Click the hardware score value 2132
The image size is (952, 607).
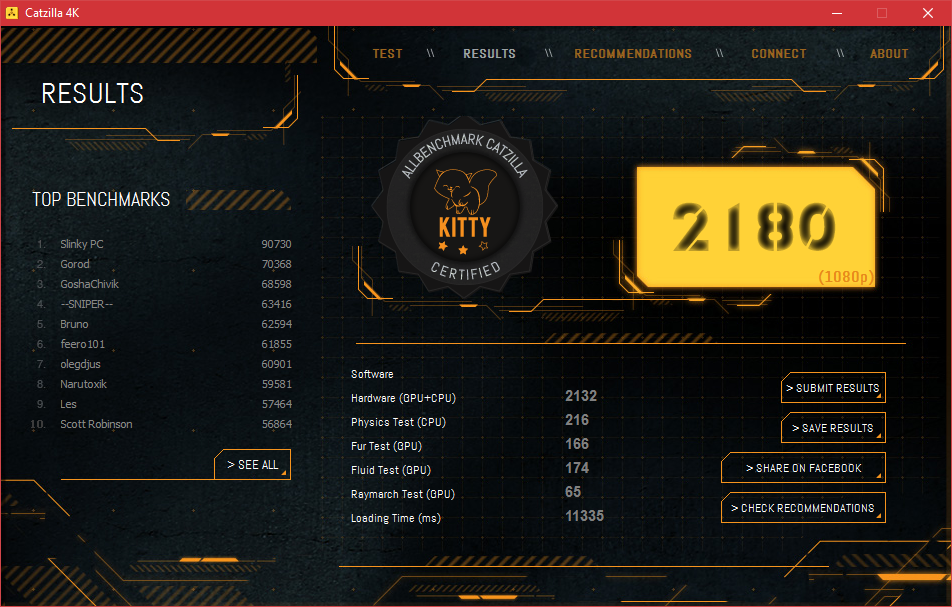(x=581, y=396)
